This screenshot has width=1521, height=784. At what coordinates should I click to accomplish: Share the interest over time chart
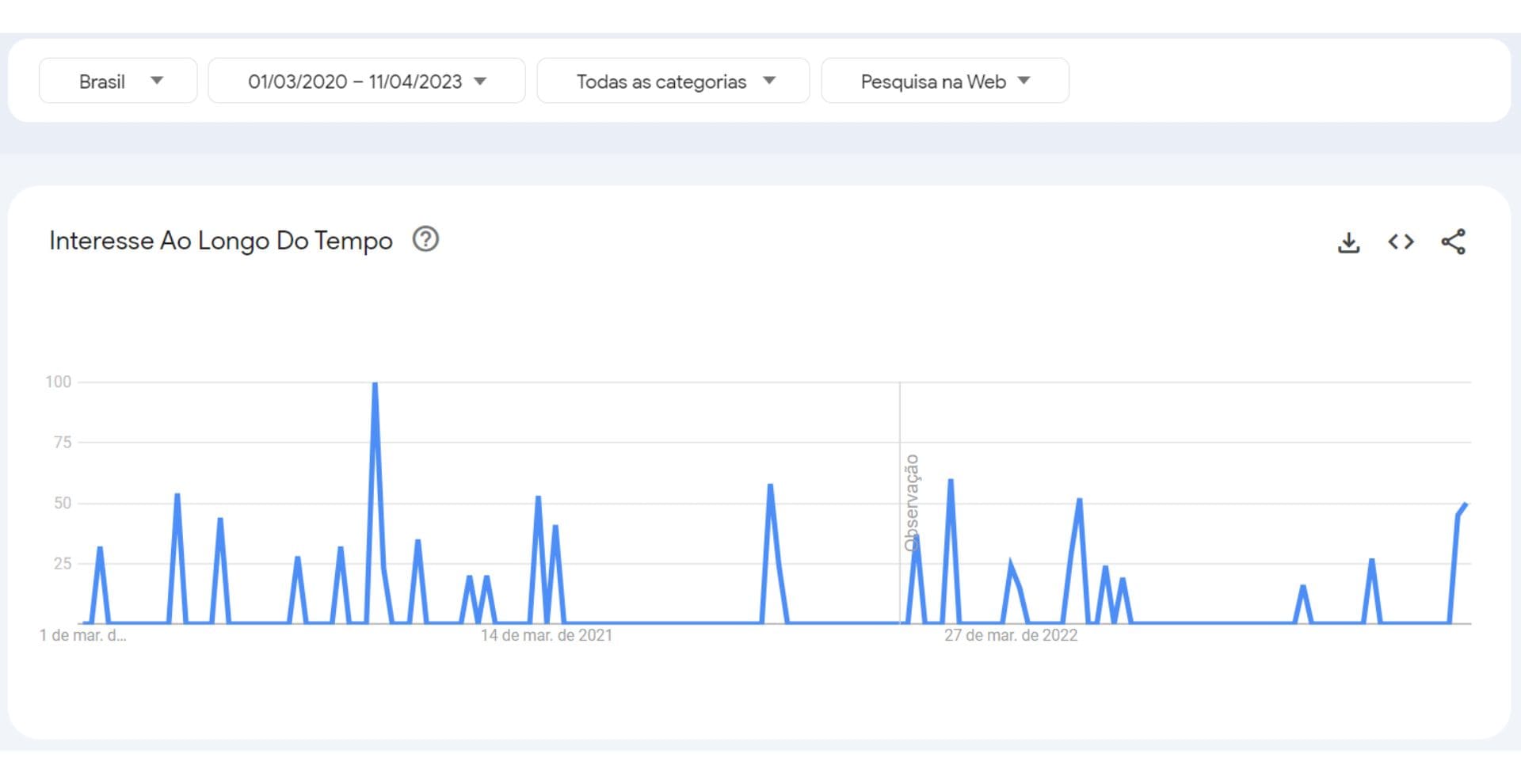pyautogui.click(x=1453, y=242)
